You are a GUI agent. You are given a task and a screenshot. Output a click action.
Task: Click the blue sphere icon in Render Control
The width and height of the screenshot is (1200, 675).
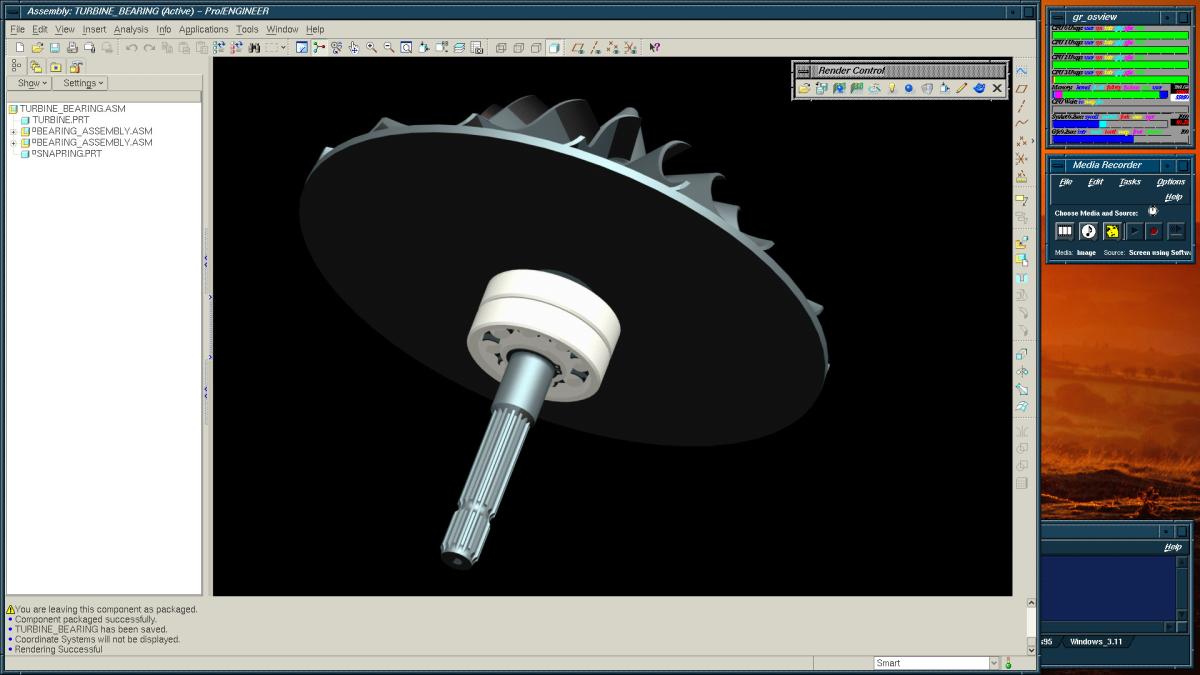[x=909, y=88]
